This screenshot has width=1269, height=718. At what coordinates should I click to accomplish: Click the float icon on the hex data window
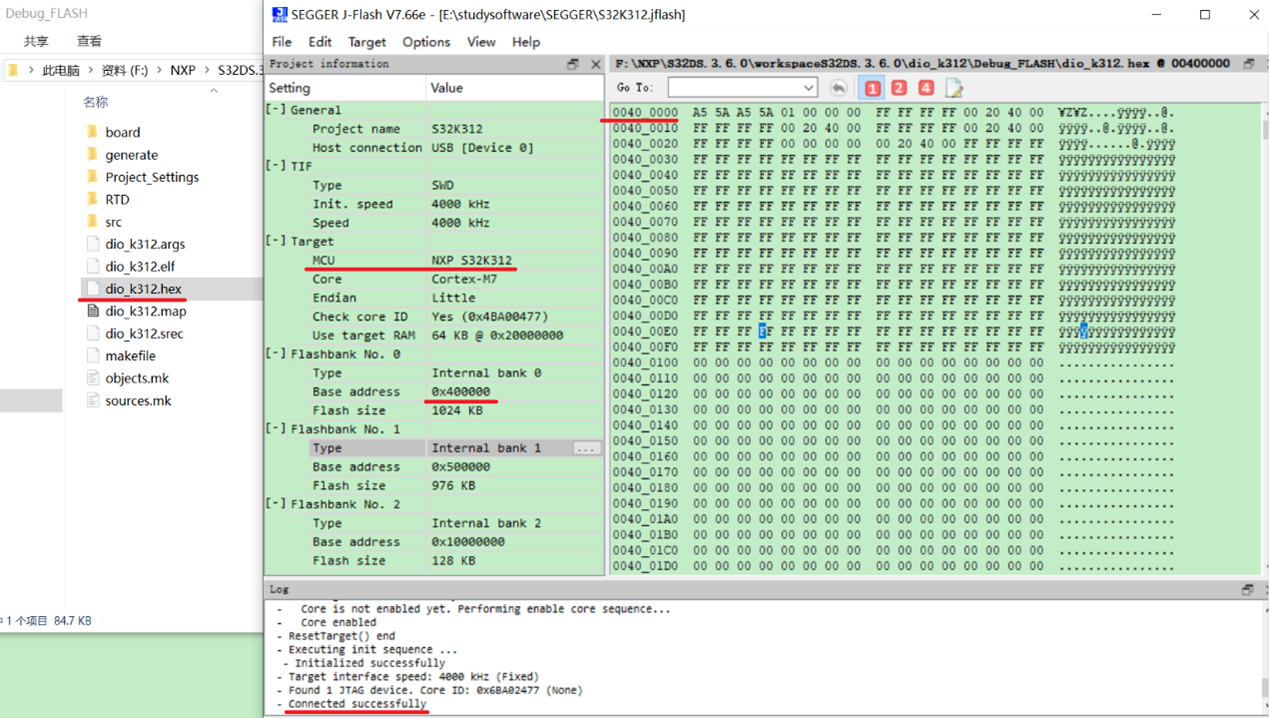[x=1248, y=63]
